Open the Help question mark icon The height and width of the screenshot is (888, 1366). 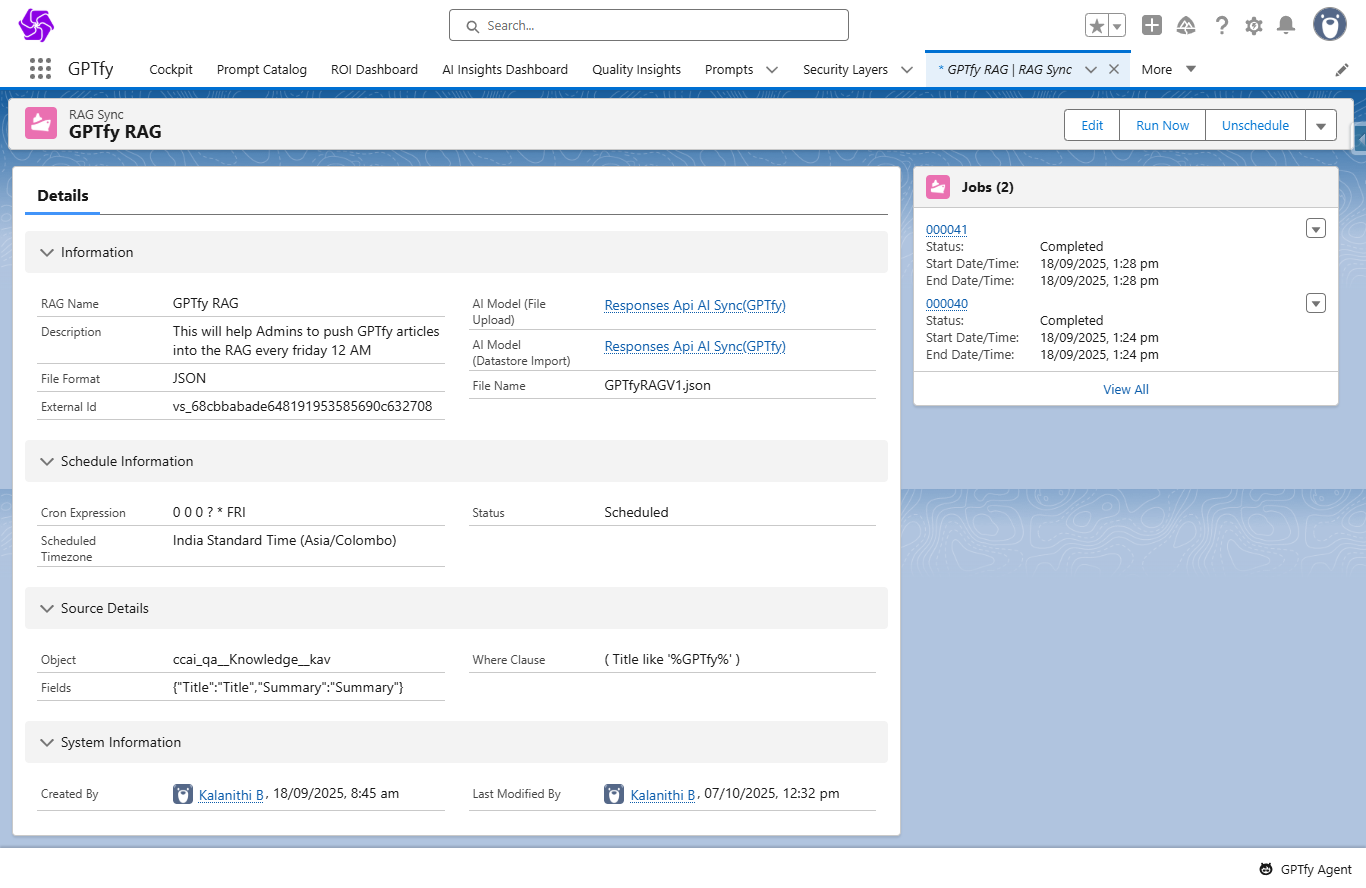1221,26
